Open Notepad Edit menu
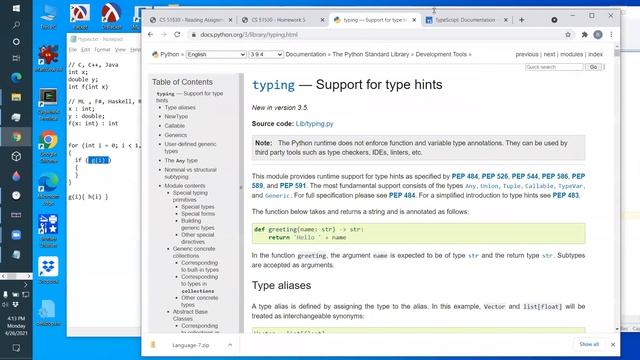The height and width of the screenshot is (360, 640). point(85,49)
